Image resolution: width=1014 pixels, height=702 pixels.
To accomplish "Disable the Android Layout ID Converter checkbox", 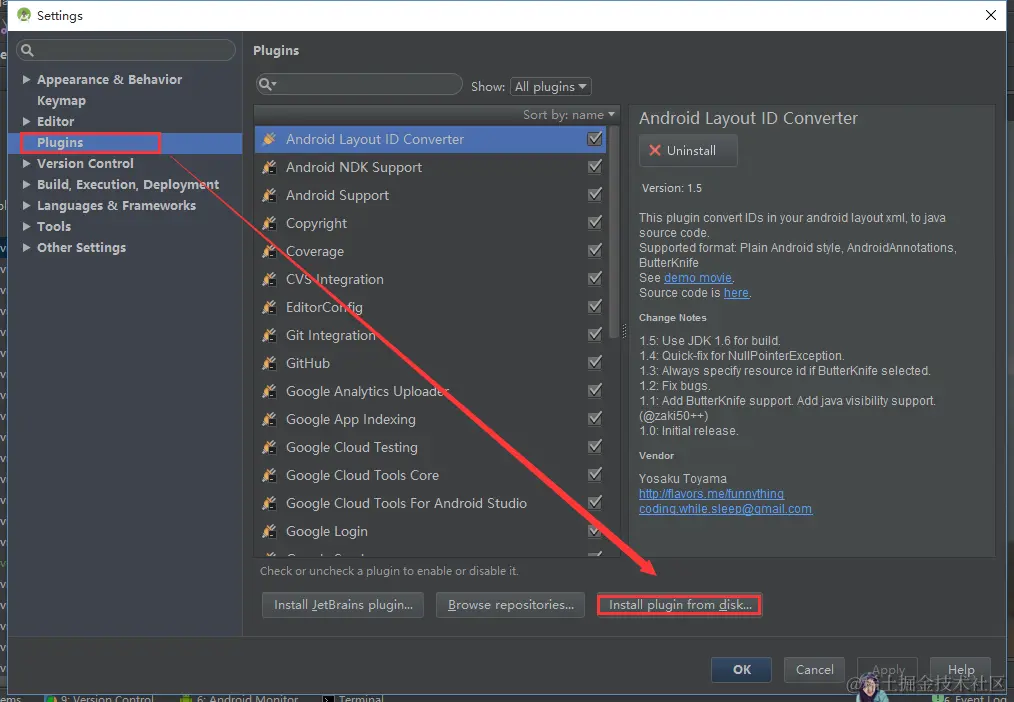I will 594,138.
